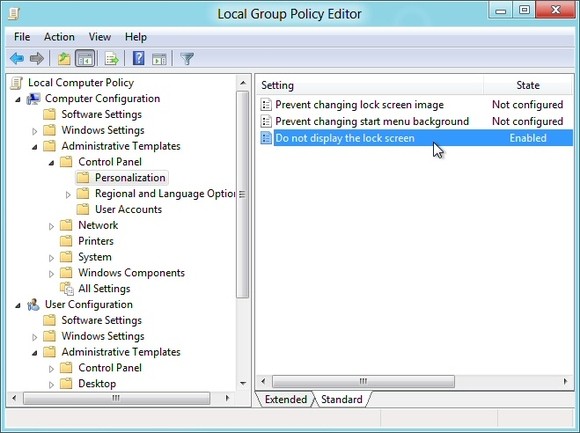Collapse the Control Panel node under Computer Configuration
580x433 pixels.
(51, 163)
